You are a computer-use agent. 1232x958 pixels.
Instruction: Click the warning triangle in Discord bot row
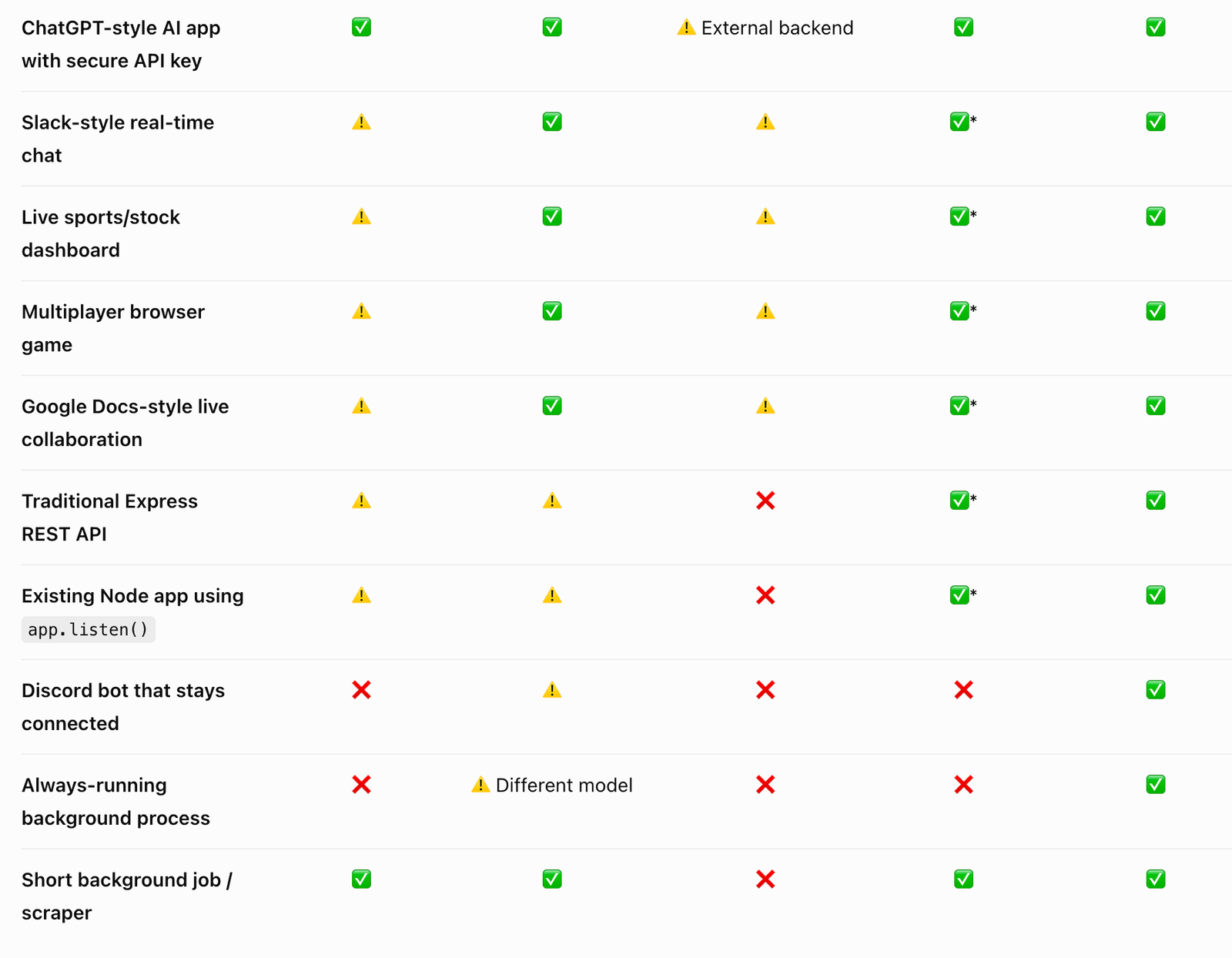552,690
